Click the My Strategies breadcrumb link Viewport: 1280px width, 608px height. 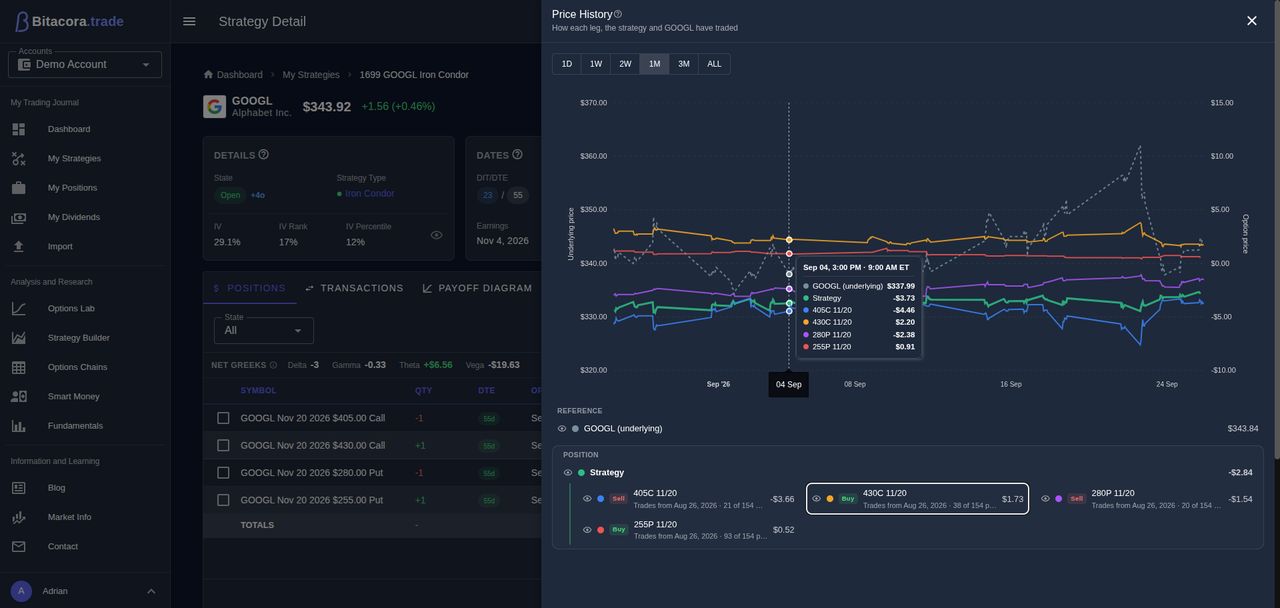[311, 75]
